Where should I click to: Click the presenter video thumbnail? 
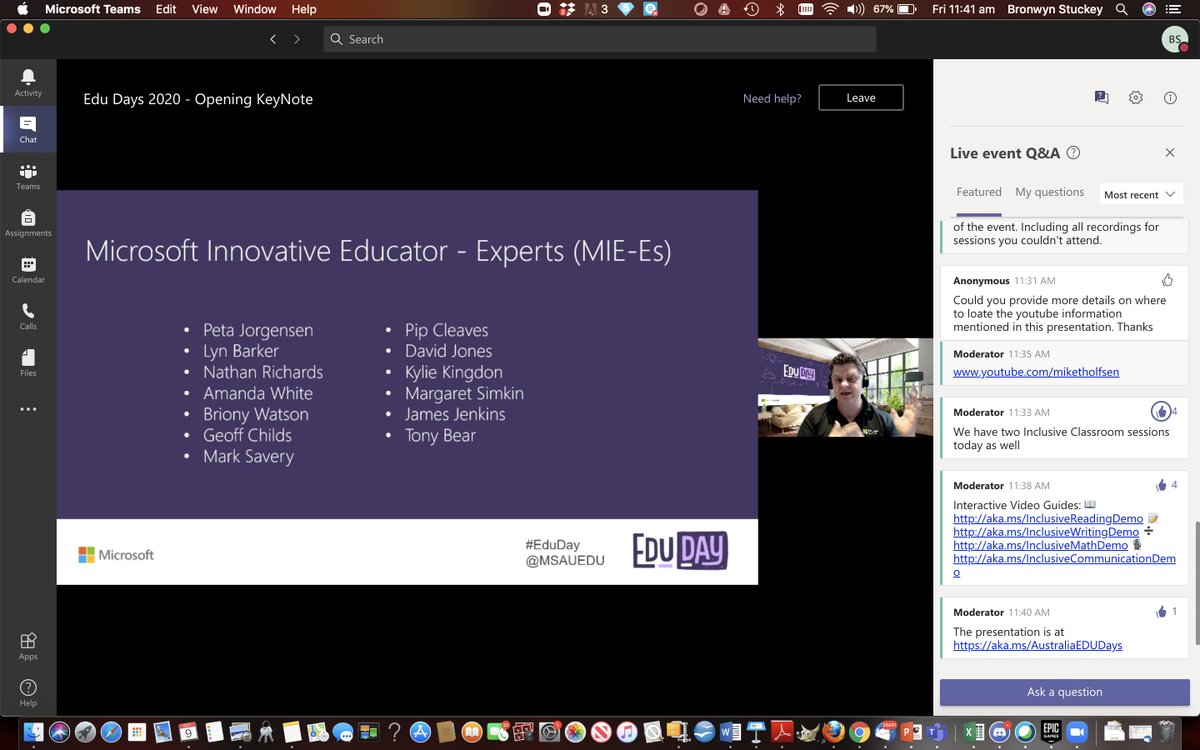tap(845, 388)
